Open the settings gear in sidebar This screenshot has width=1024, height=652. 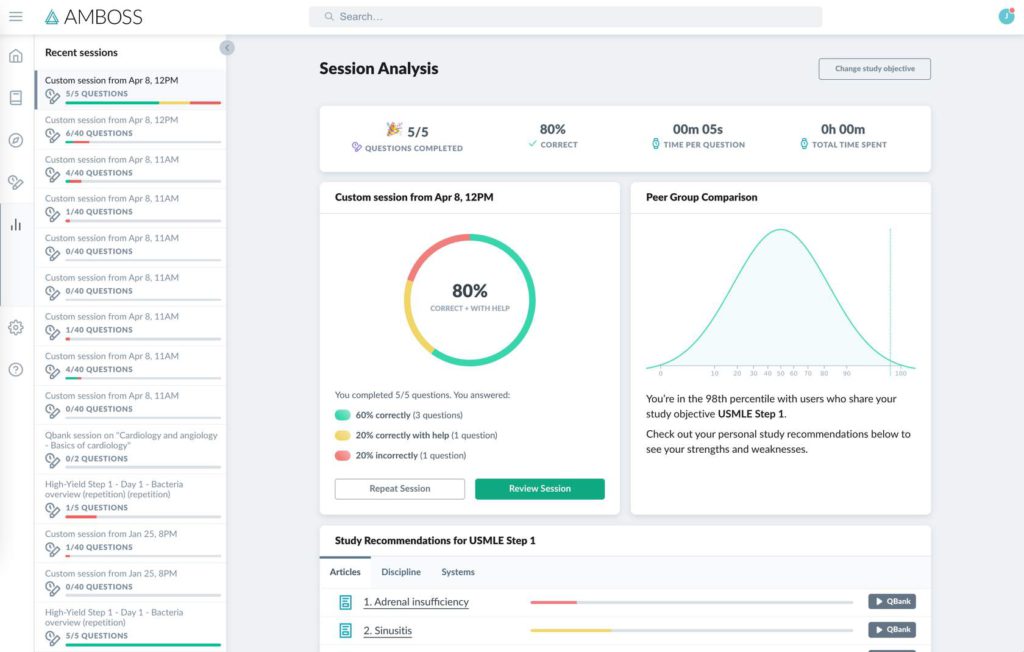point(16,327)
